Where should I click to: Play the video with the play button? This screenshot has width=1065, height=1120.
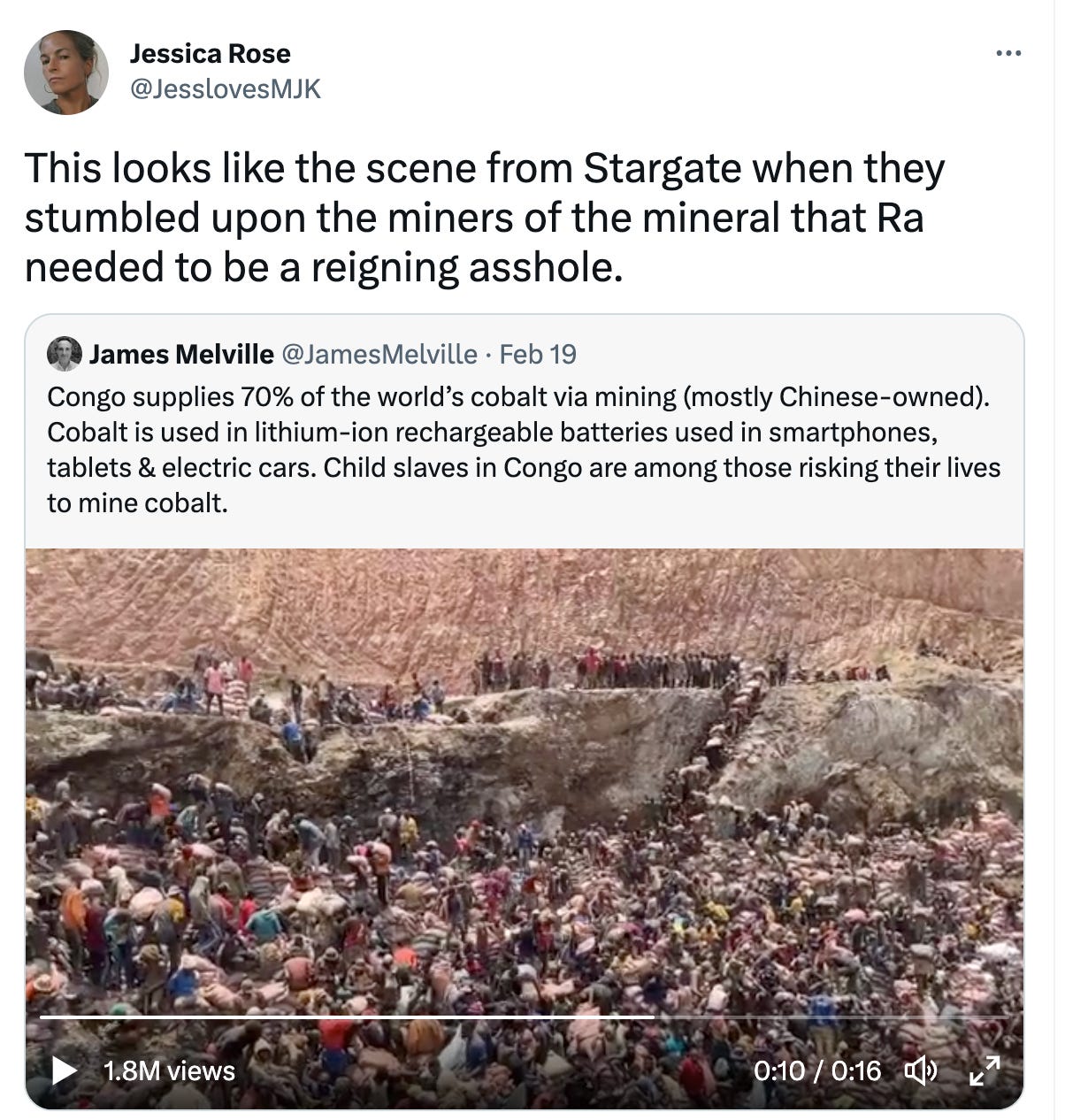[64, 1070]
